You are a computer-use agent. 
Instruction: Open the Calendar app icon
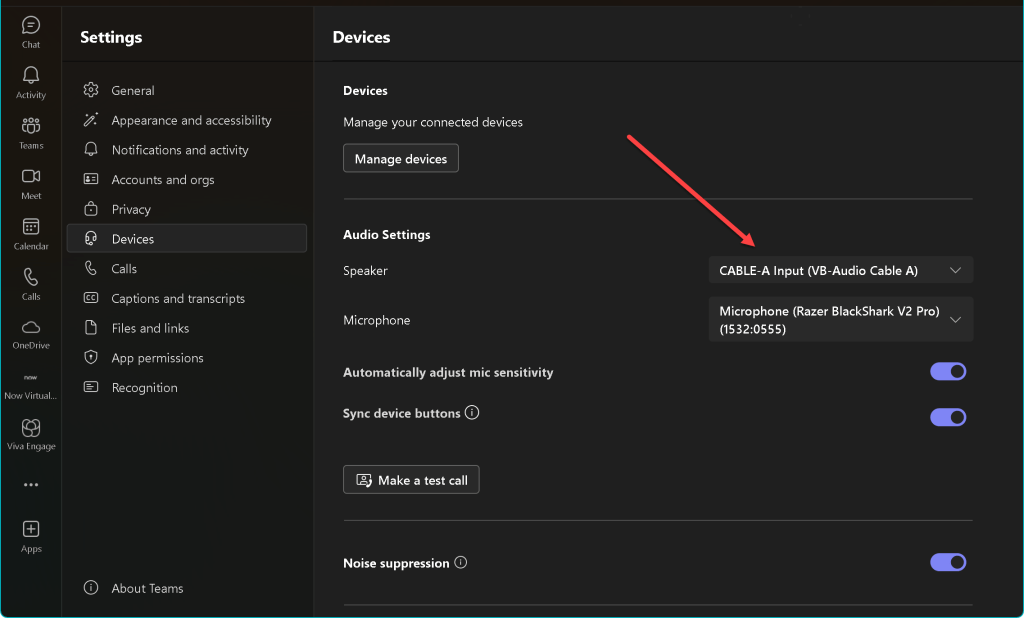[x=31, y=227]
